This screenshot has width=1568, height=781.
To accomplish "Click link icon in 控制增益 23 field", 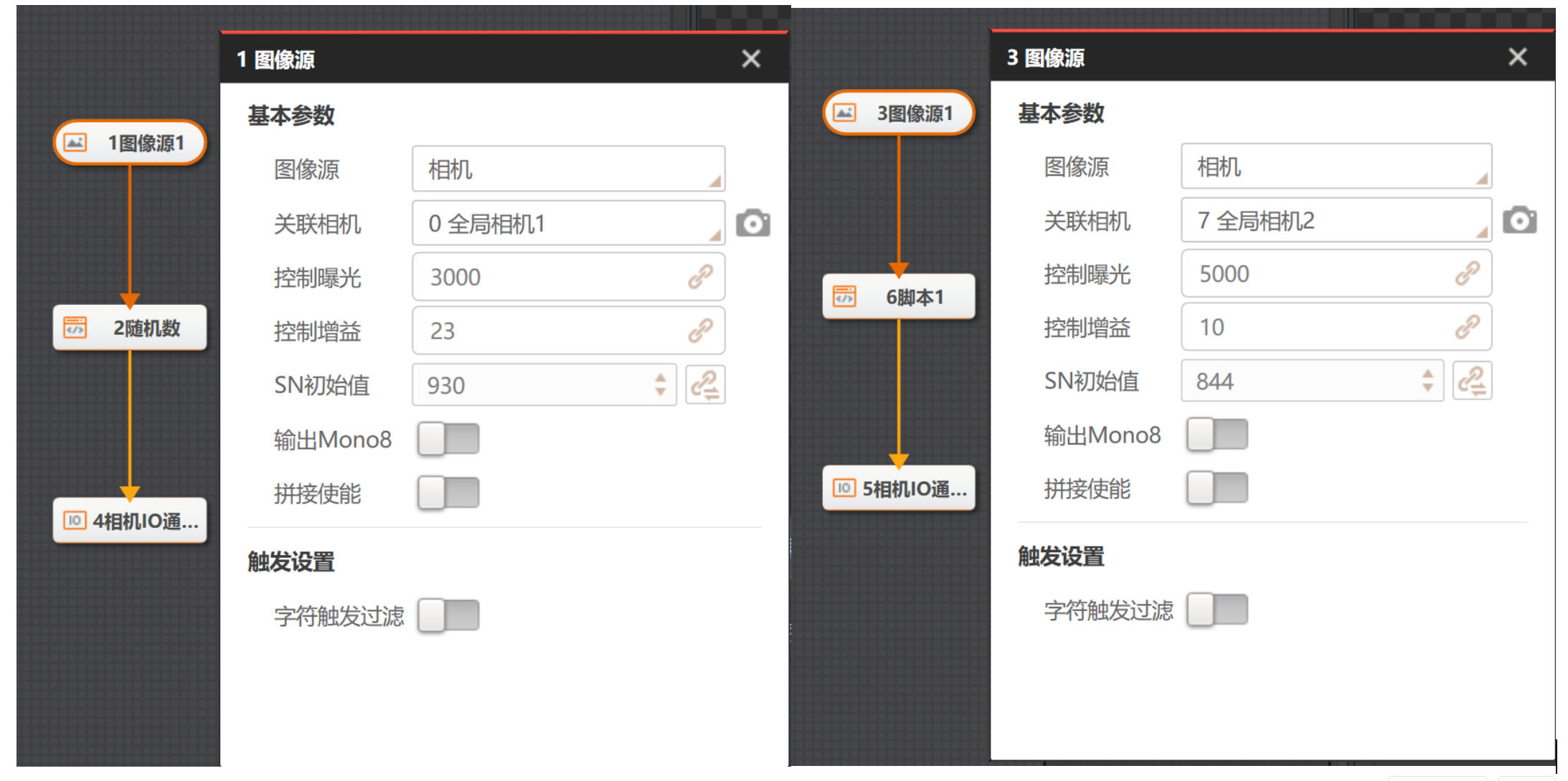I will pyautogui.click(x=700, y=331).
